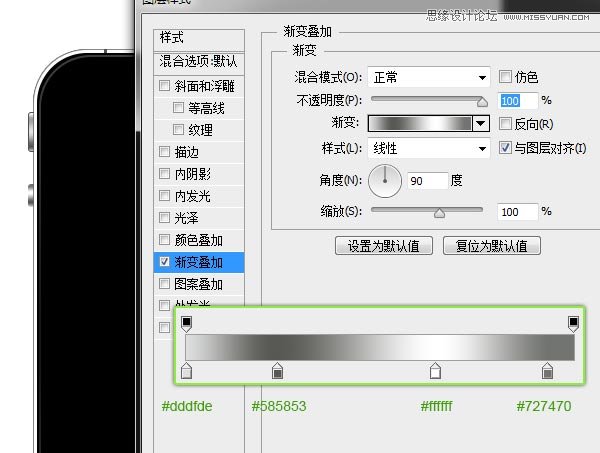Select the 渐变叠加 style entry
The image size is (600, 453).
click(199, 262)
